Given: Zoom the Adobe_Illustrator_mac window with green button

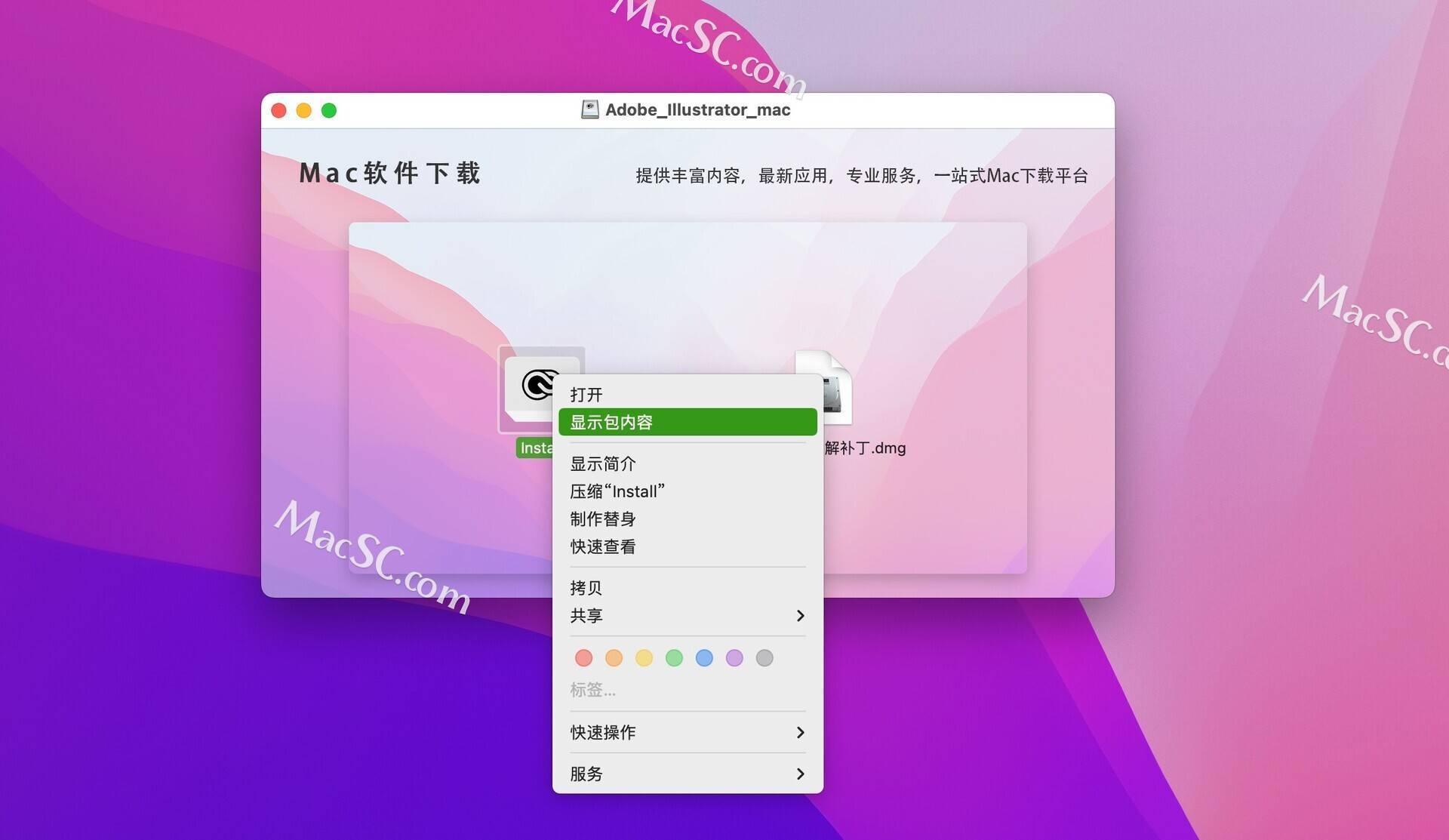Looking at the screenshot, I should pos(329,110).
